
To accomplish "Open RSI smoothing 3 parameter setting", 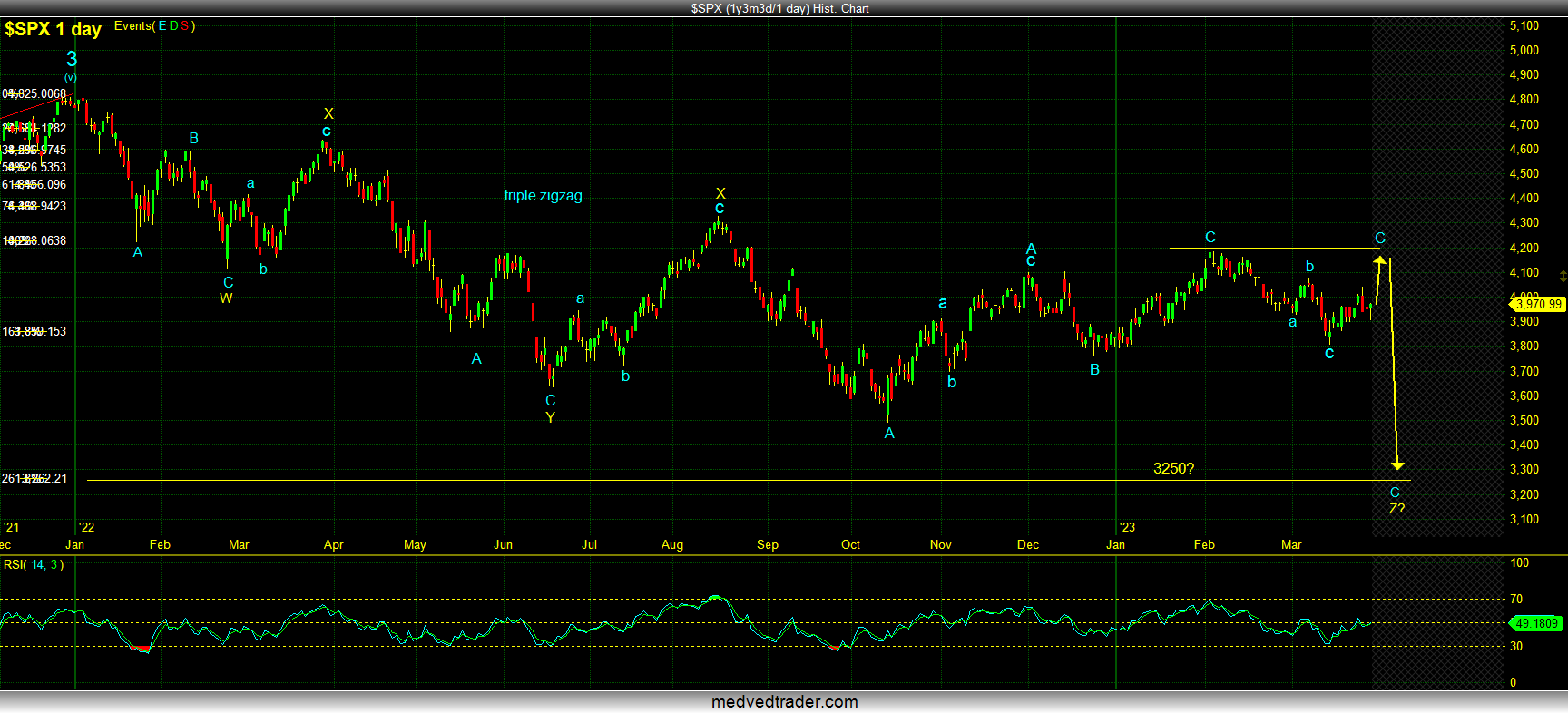I will tap(54, 565).
